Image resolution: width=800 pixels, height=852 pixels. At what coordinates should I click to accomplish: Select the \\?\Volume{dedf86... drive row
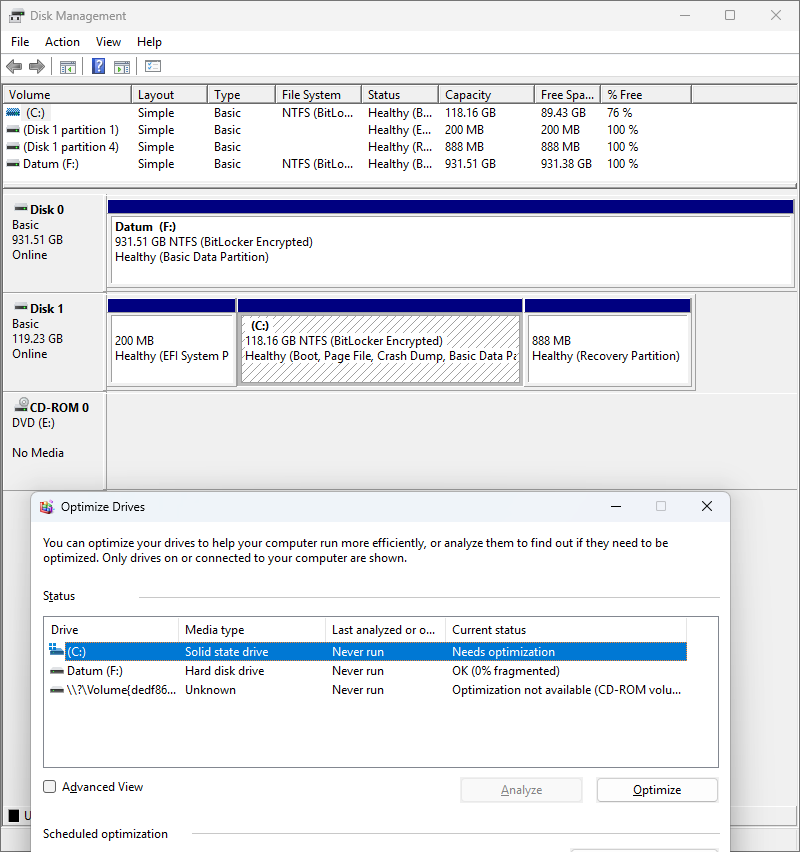[x=367, y=690]
